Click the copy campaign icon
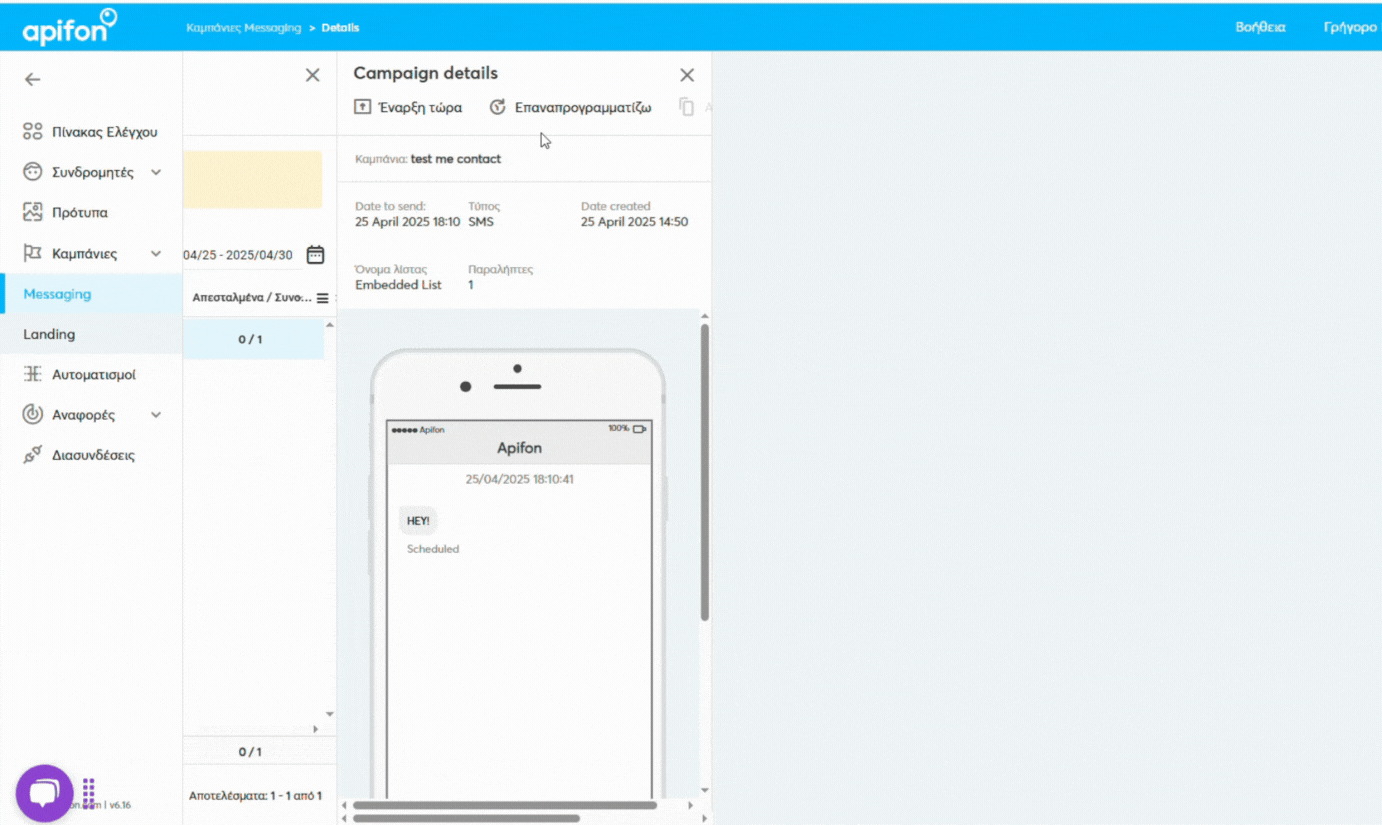This screenshot has width=1382, height=825. tap(686, 107)
